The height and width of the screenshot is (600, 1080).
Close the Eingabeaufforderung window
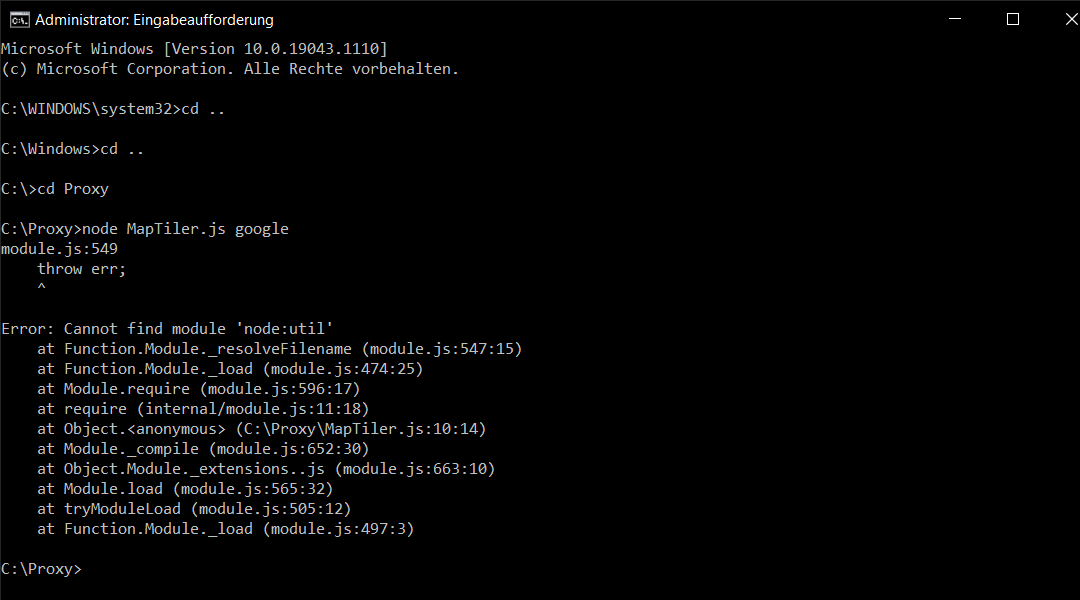(1057, 19)
